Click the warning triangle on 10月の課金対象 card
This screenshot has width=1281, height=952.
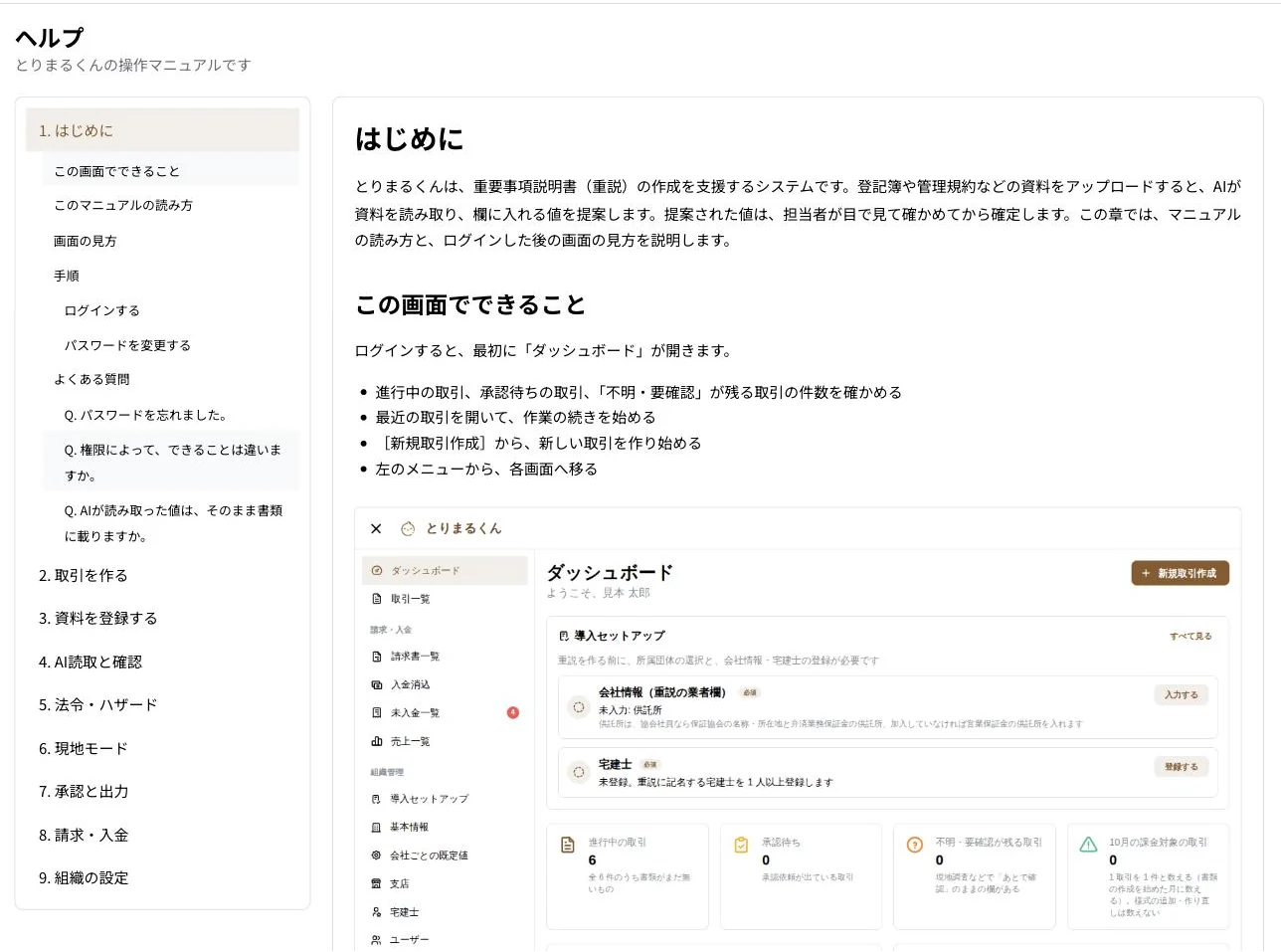click(x=1089, y=845)
